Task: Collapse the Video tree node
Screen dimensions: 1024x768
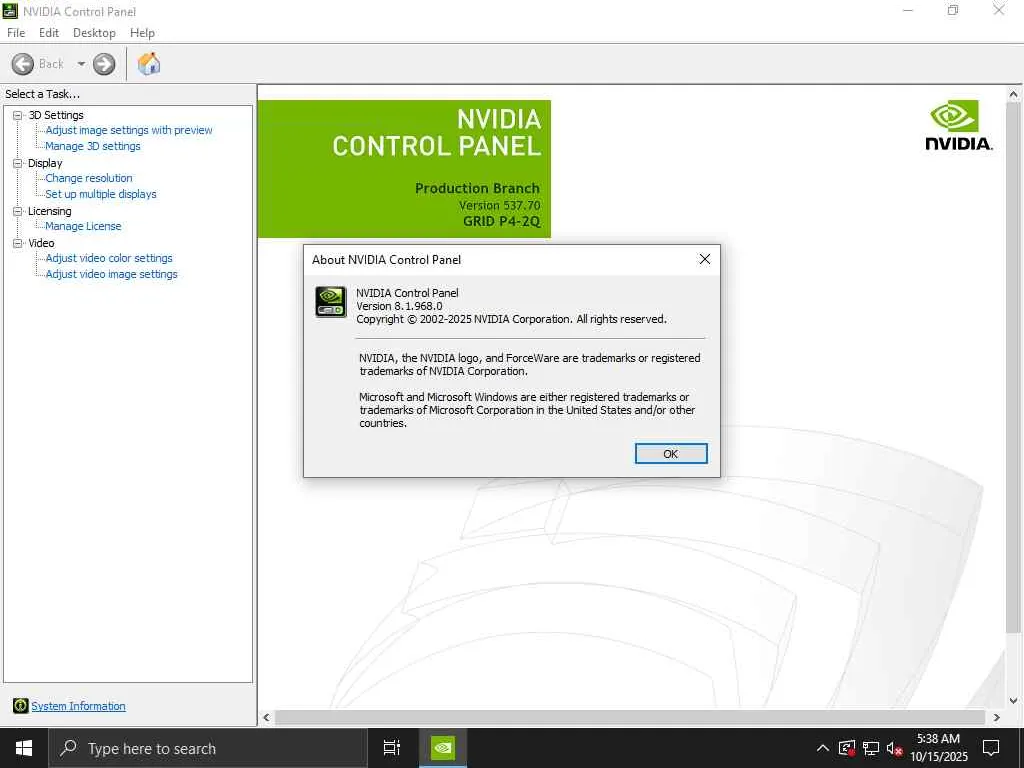Action: (18, 243)
